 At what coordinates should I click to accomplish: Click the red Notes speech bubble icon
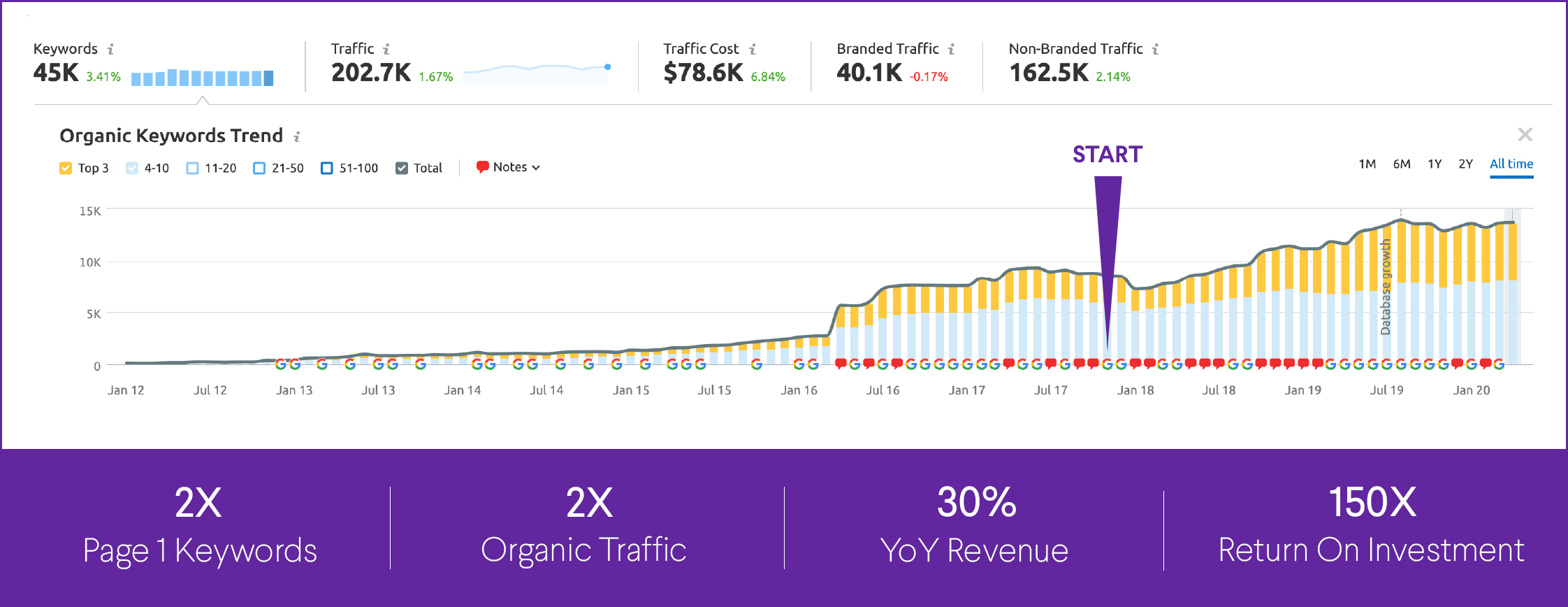click(x=482, y=167)
